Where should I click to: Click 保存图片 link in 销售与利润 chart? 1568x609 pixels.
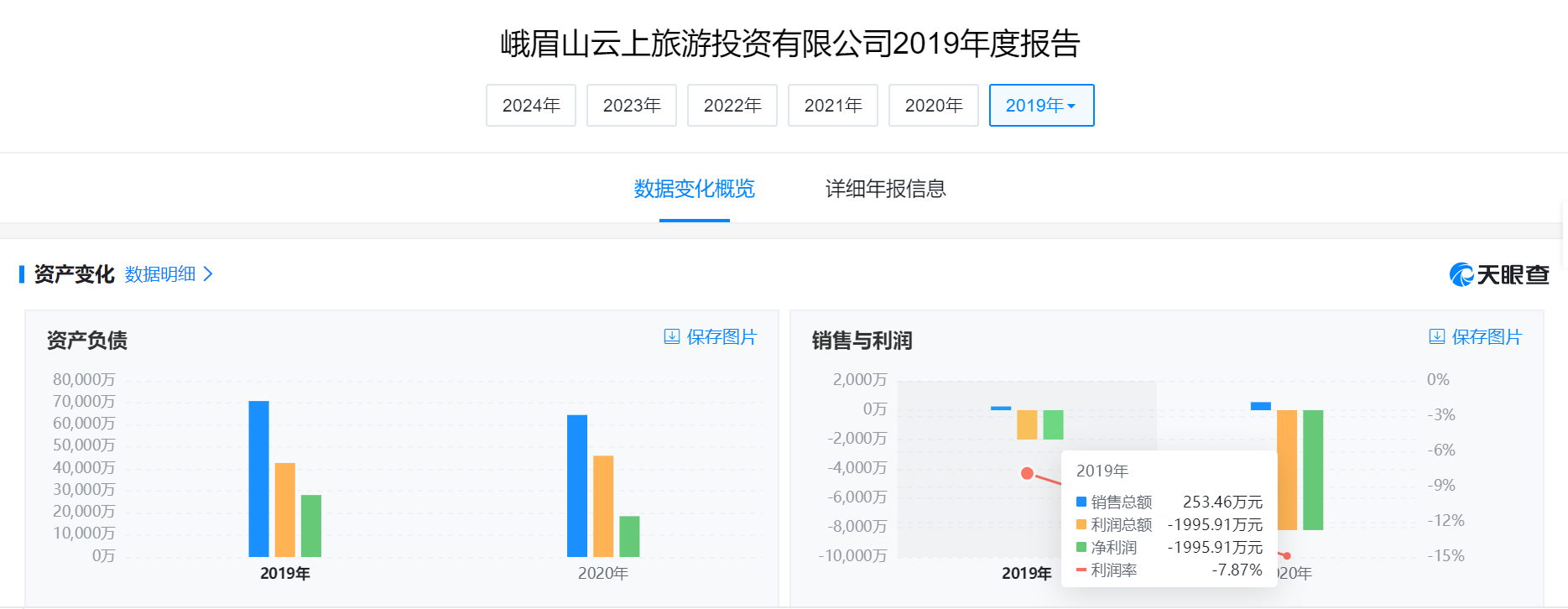point(1486,336)
